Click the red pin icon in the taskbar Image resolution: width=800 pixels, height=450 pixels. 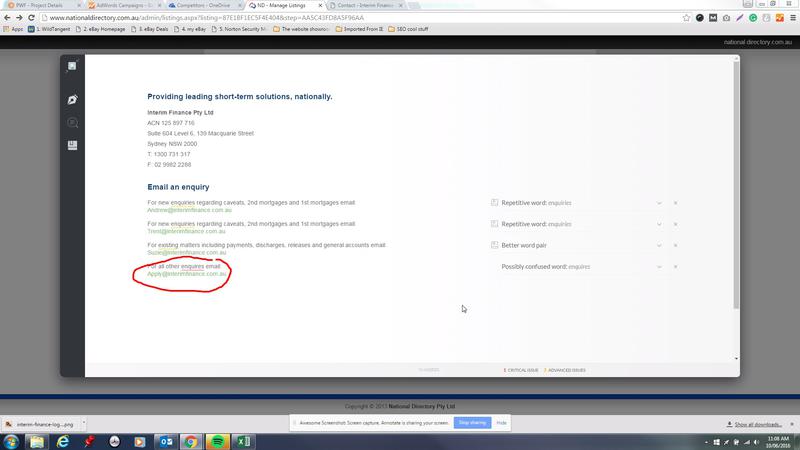coord(89,441)
